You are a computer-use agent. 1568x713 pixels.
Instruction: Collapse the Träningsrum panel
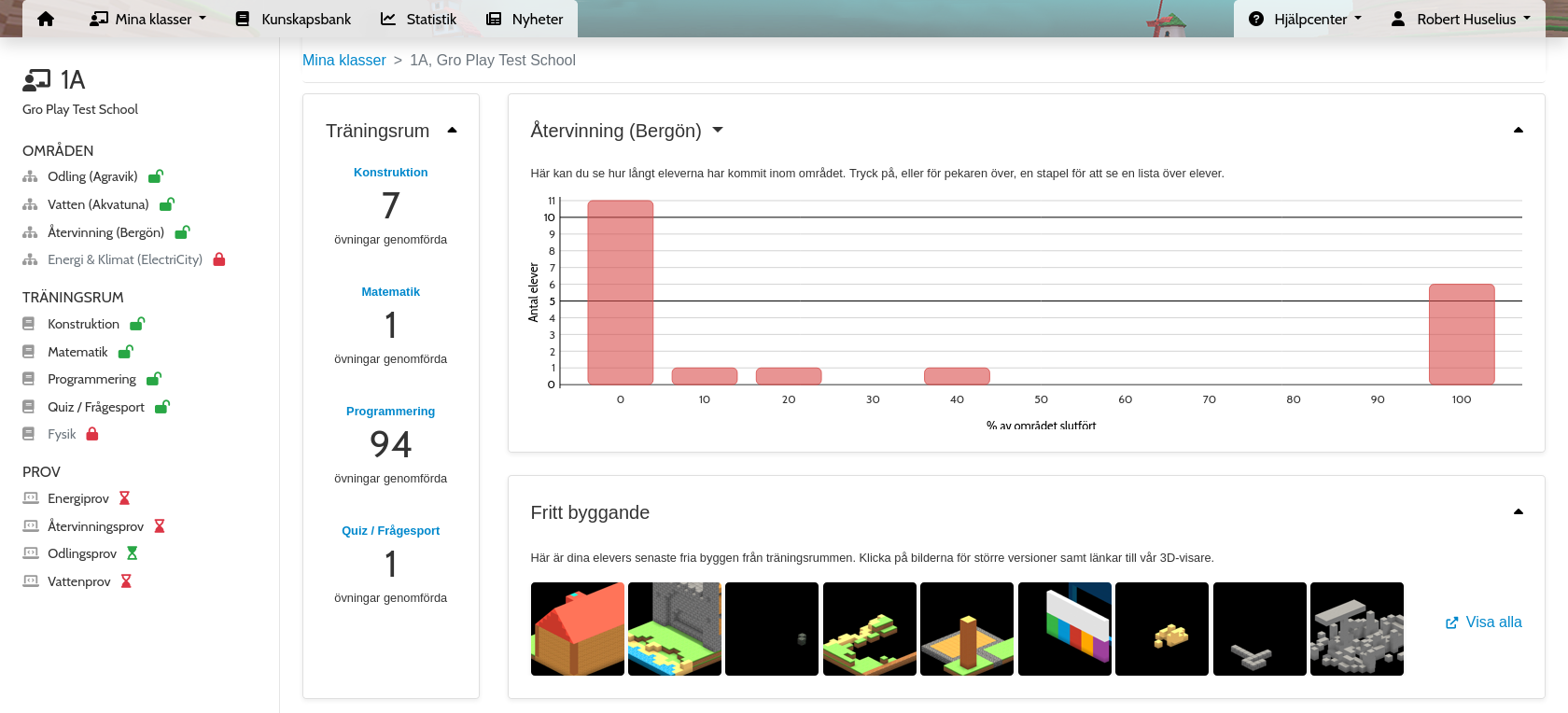tap(453, 131)
